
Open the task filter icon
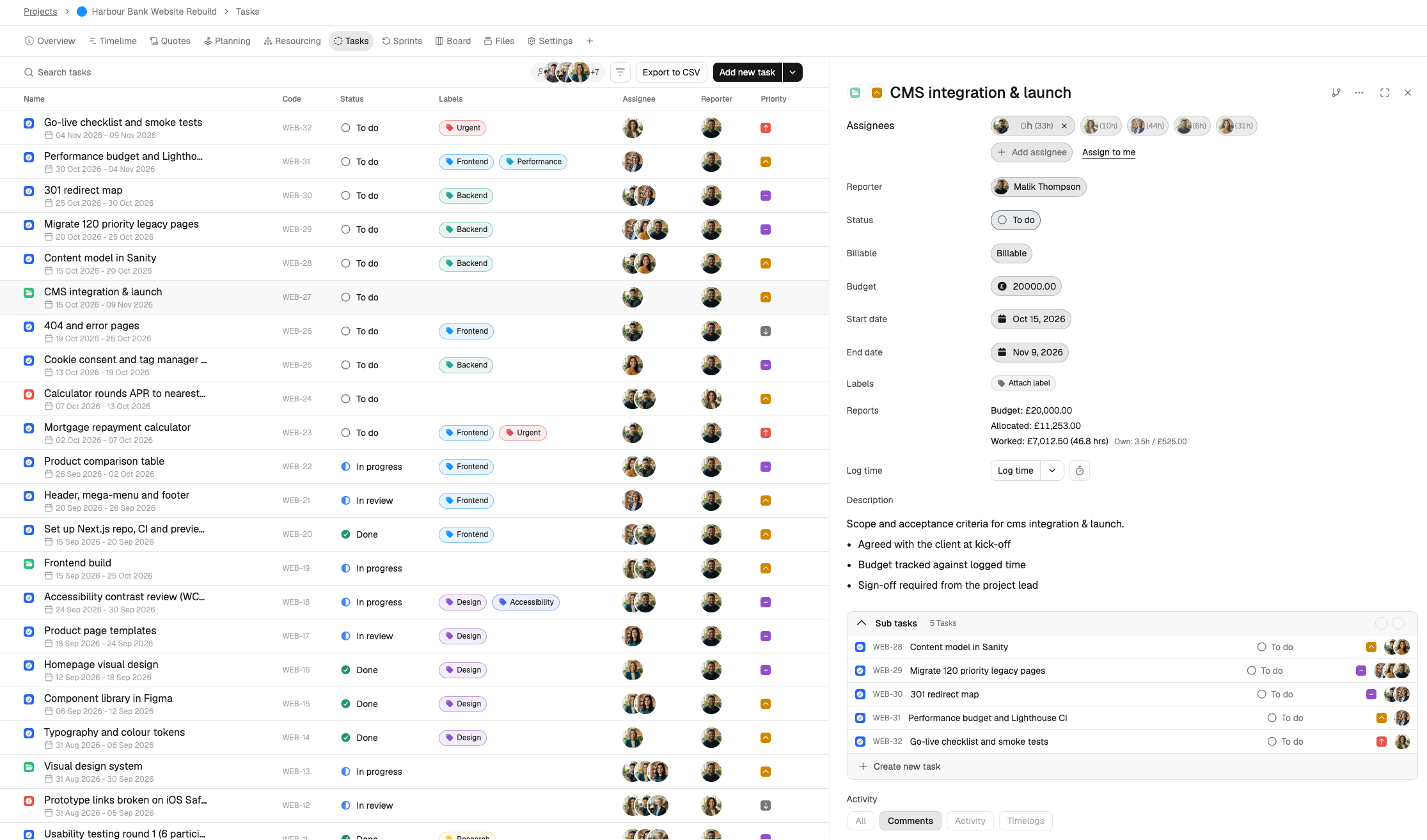coord(620,72)
